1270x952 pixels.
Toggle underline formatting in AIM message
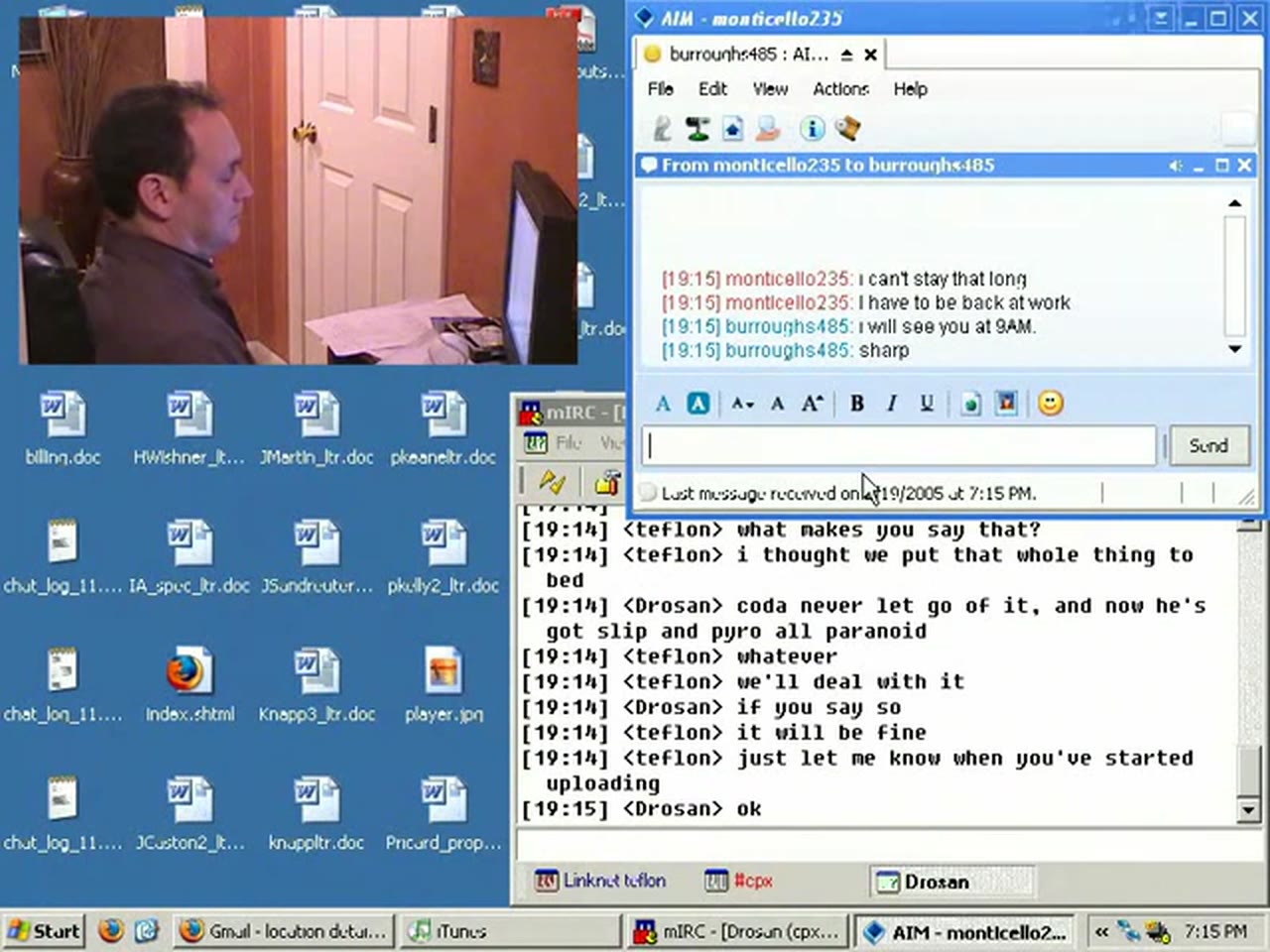(927, 403)
